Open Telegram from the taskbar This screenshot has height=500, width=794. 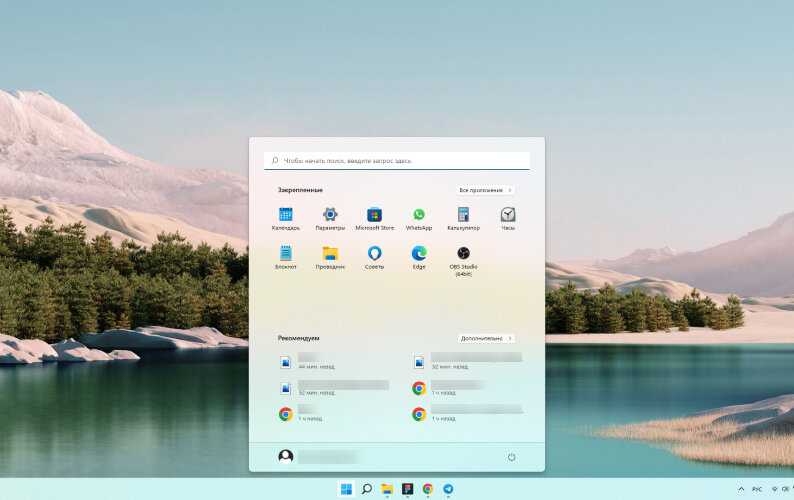pos(448,489)
